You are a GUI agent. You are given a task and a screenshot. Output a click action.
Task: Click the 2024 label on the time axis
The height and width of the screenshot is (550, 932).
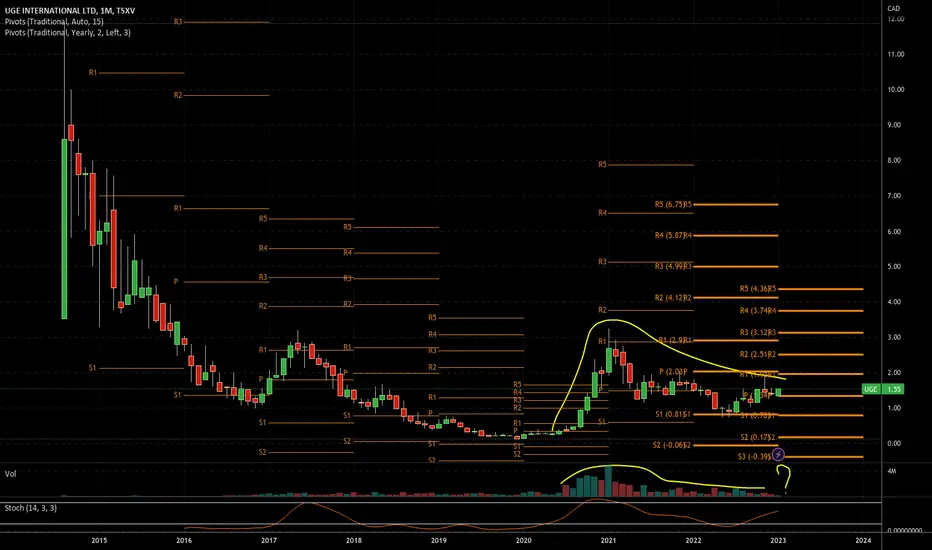tap(863, 540)
